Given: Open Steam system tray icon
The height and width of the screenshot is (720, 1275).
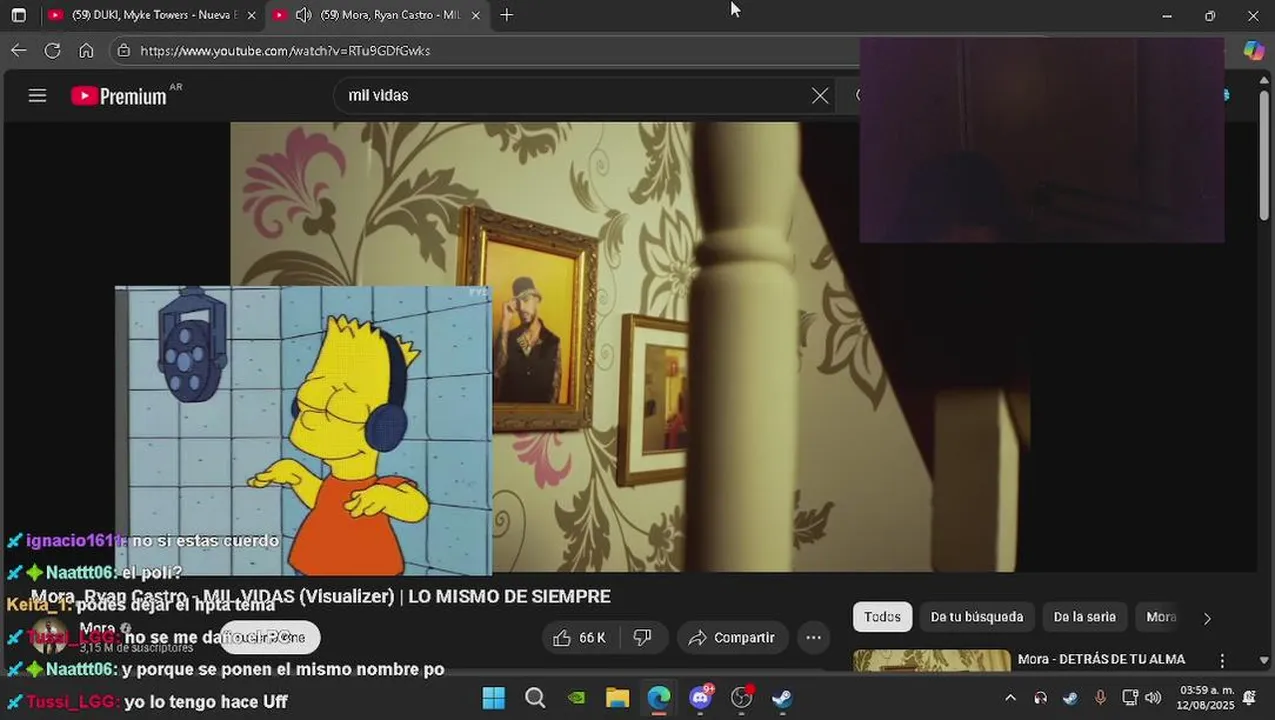Looking at the screenshot, I should pos(1070,698).
